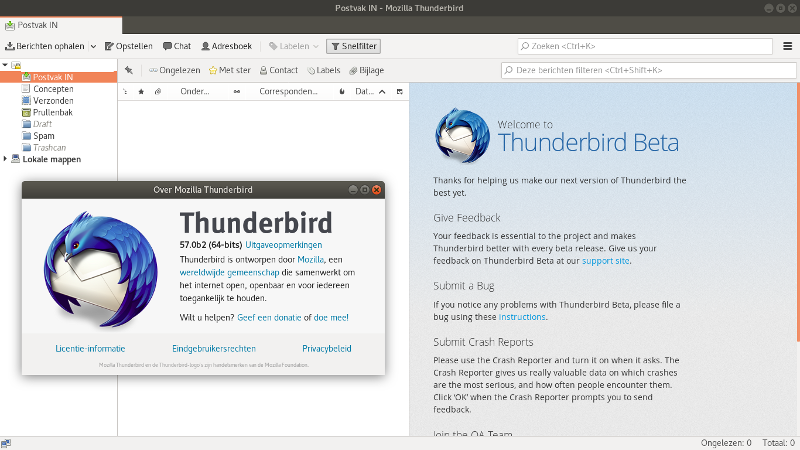This screenshot has height=450, width=800.
Task: Open the Concepten folder
Action: (53, 89)
